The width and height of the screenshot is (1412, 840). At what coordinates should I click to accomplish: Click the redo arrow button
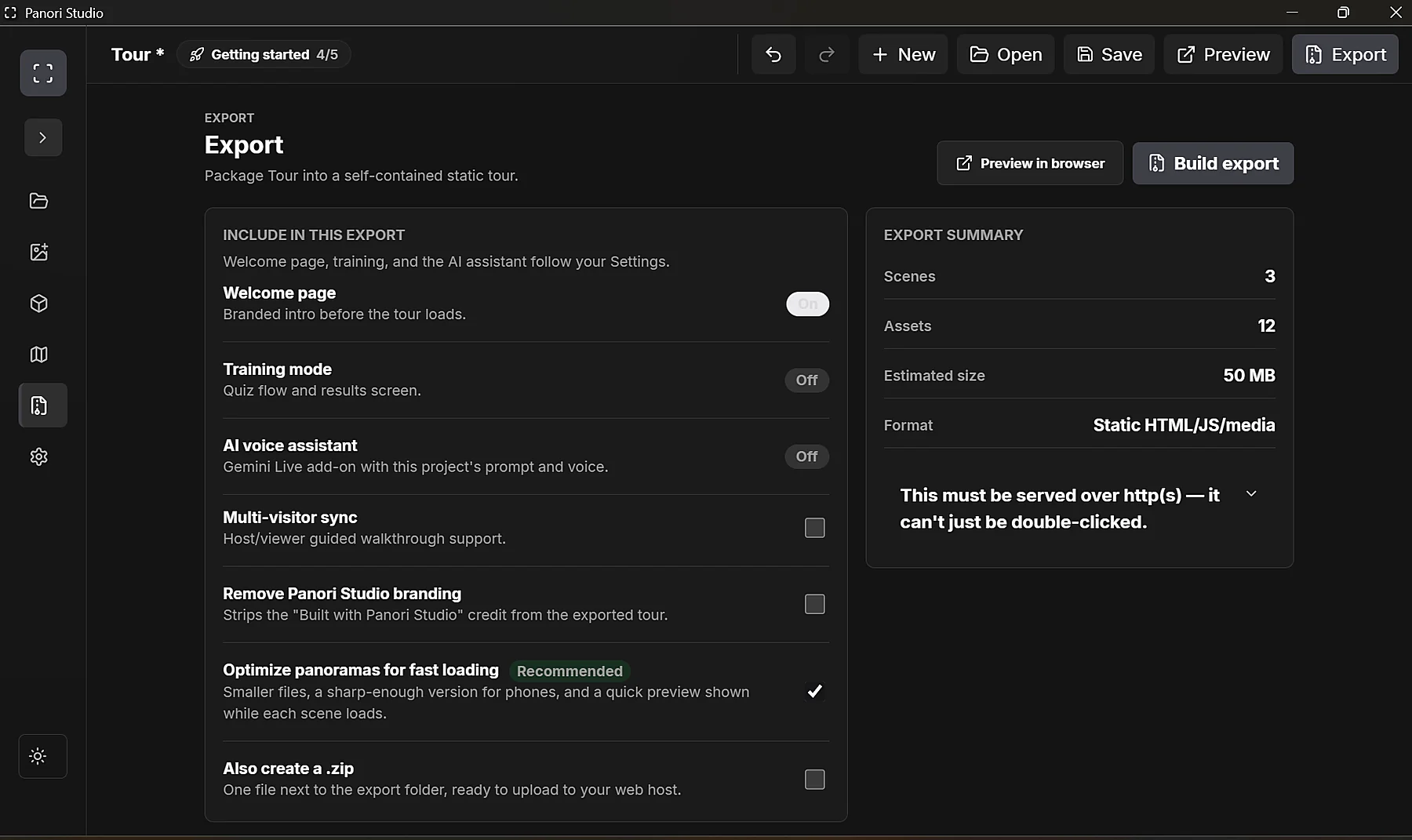pyautogui.click(x=827, y=54)
